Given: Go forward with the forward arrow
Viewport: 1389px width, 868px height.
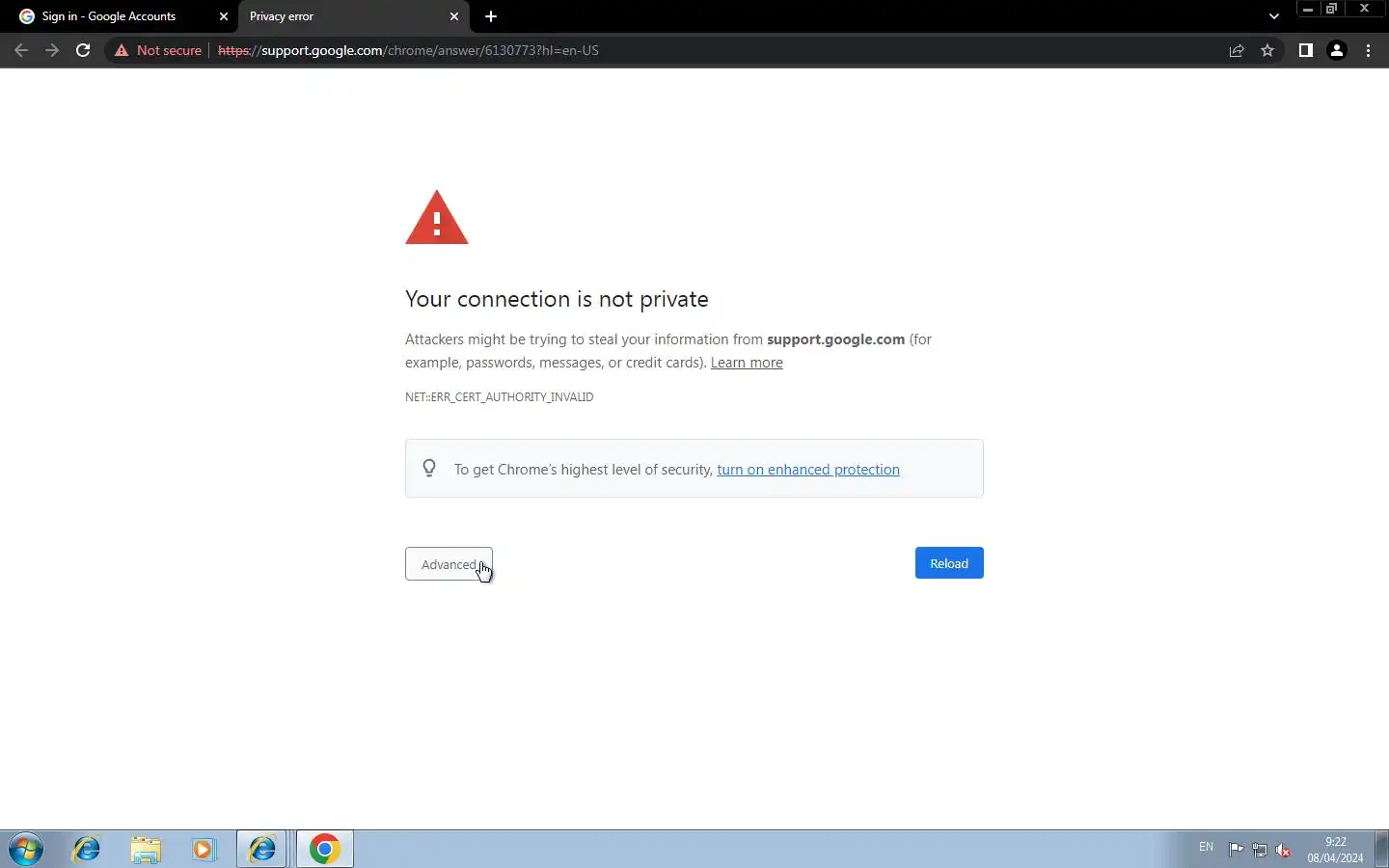Looking at the screenshot, I should coord(52,50).
